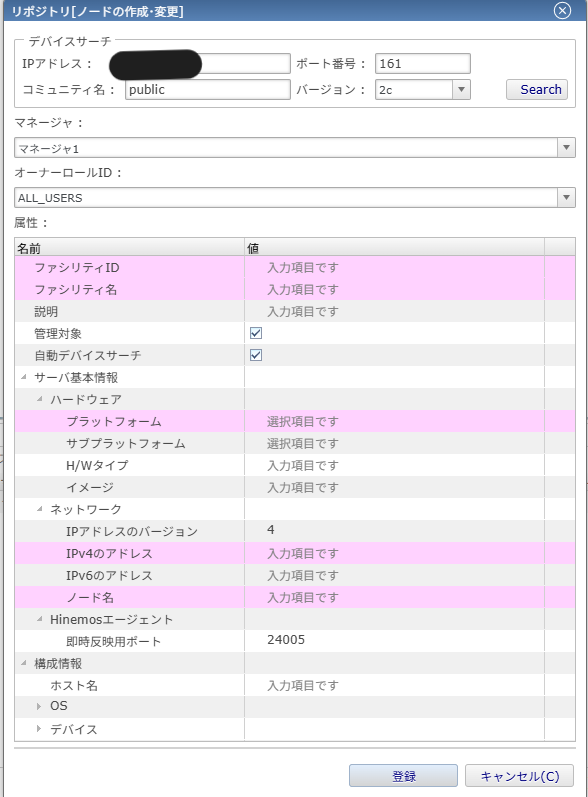Select the H/Wタイプ row label

point(97,465)
